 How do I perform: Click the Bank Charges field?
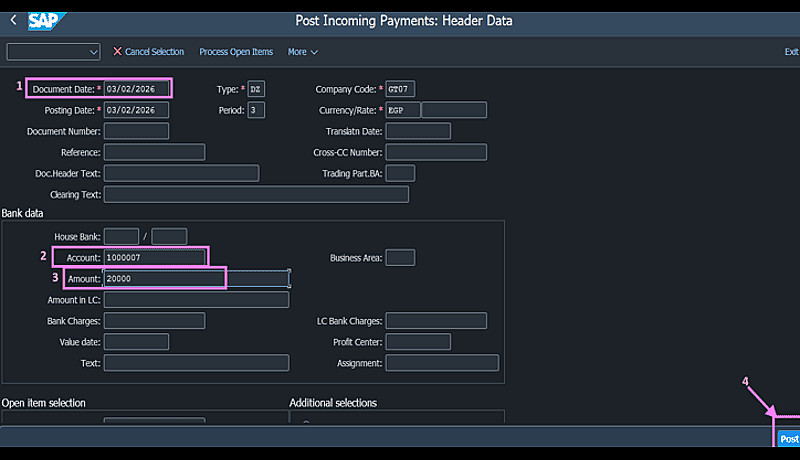click(x=155, y=321)
